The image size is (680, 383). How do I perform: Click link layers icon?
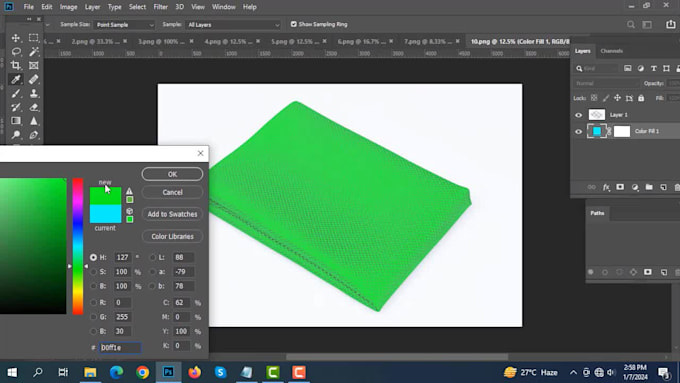point(592,187)
